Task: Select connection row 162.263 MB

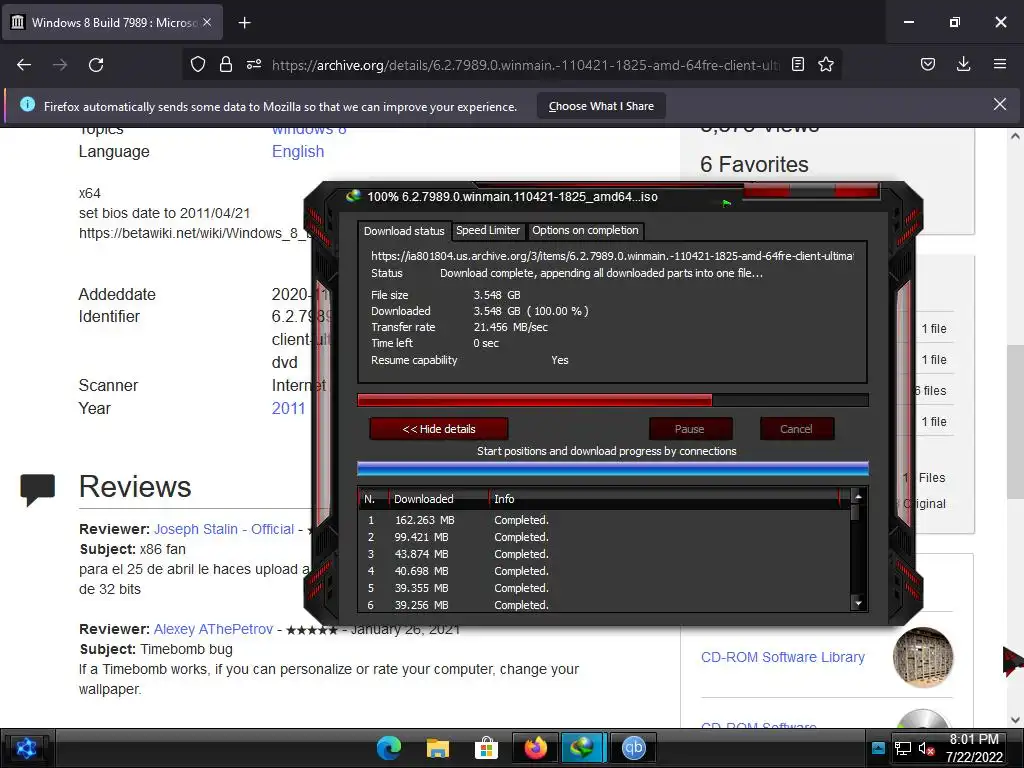Action: tap(604, 520)
